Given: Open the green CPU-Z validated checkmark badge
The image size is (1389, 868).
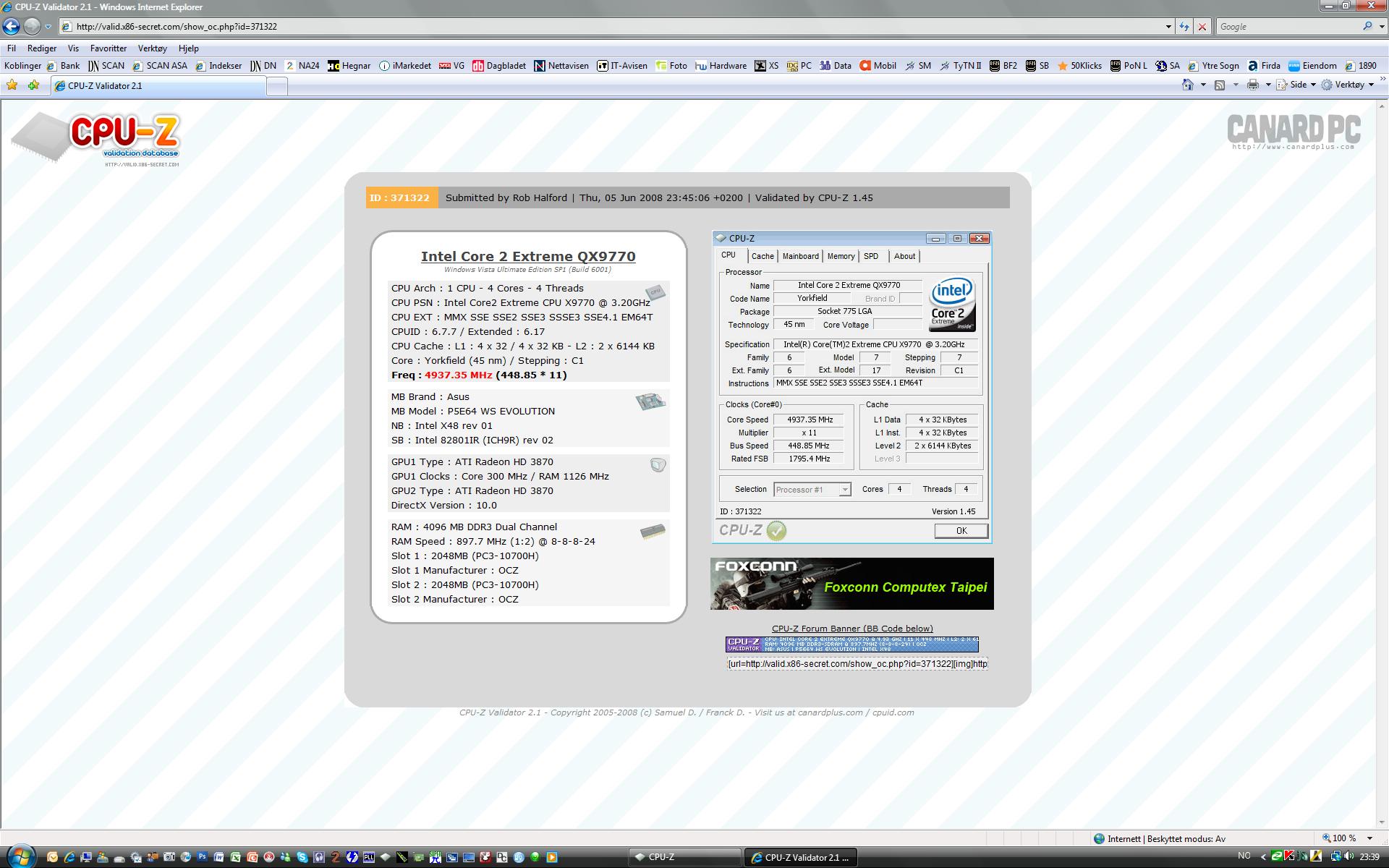Looking at the screenshot, I should click(776, 530).
